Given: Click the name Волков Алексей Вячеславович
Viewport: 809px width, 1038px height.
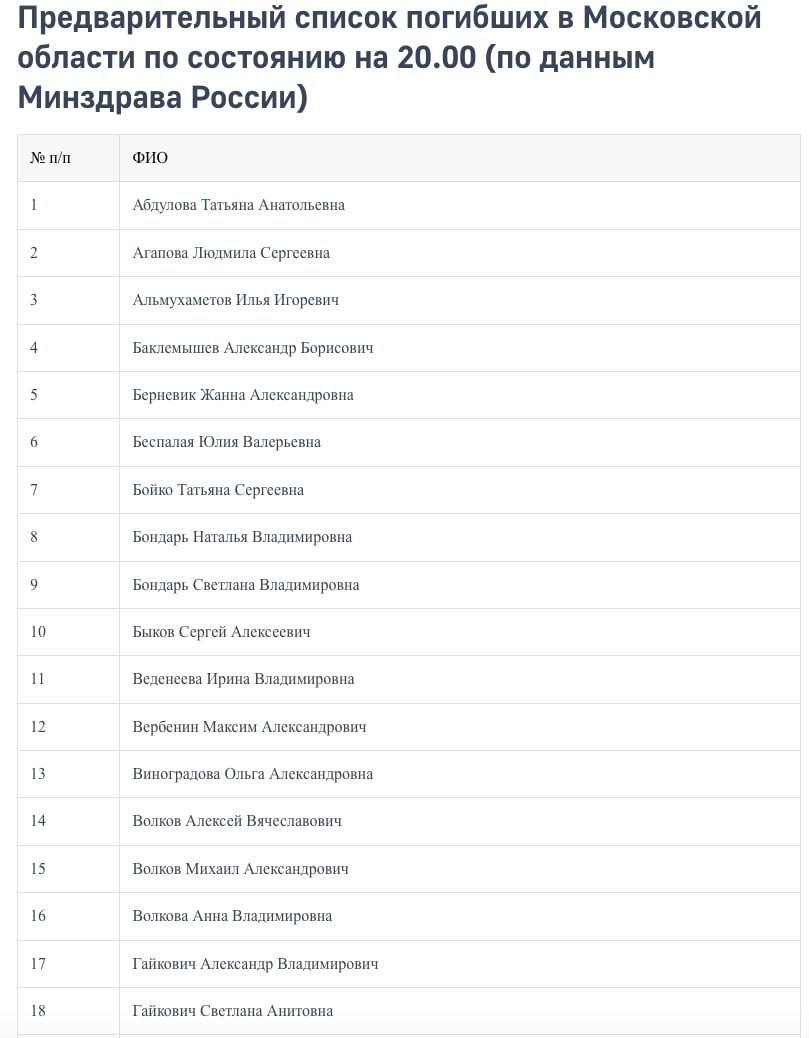Looking at the screenshot, I should (x=237, y=821).
